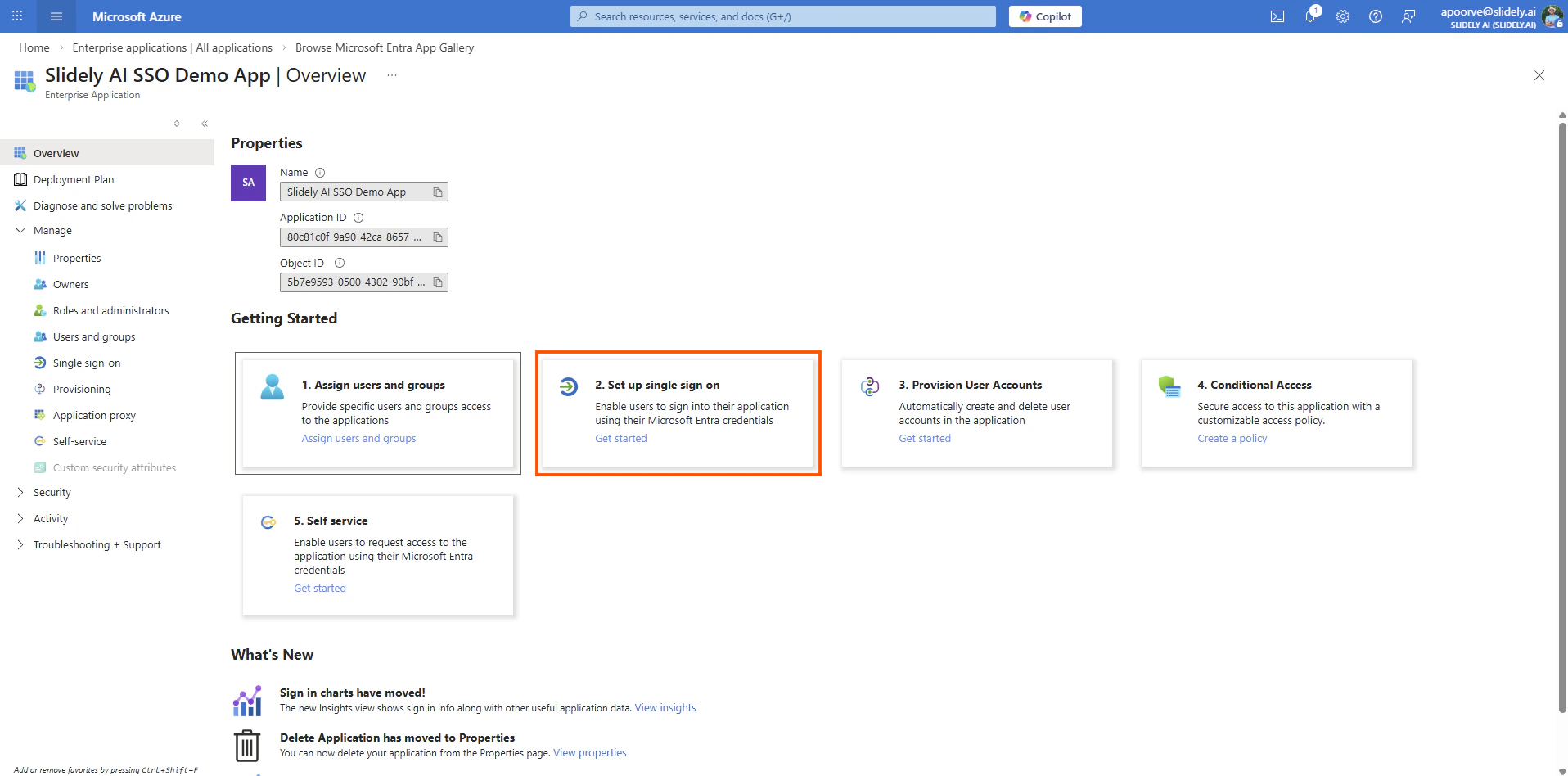
Task: Open notifications bell icon
Action: coord(1310,16)
